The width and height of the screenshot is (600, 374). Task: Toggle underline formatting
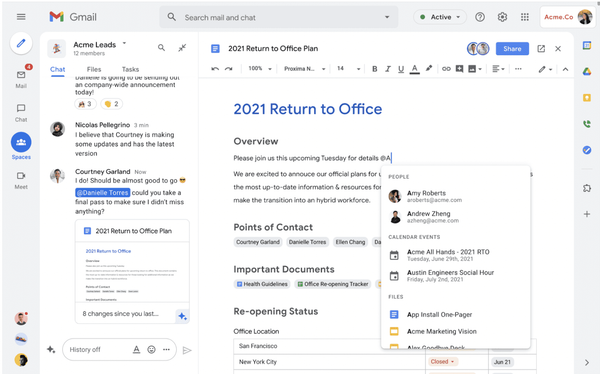click(x=401, y=69)
